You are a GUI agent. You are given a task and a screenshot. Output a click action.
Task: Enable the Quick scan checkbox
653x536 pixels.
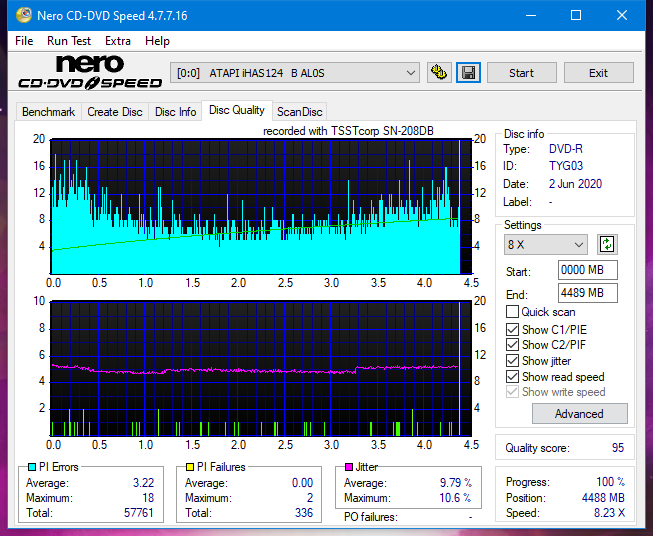point(512,312)
